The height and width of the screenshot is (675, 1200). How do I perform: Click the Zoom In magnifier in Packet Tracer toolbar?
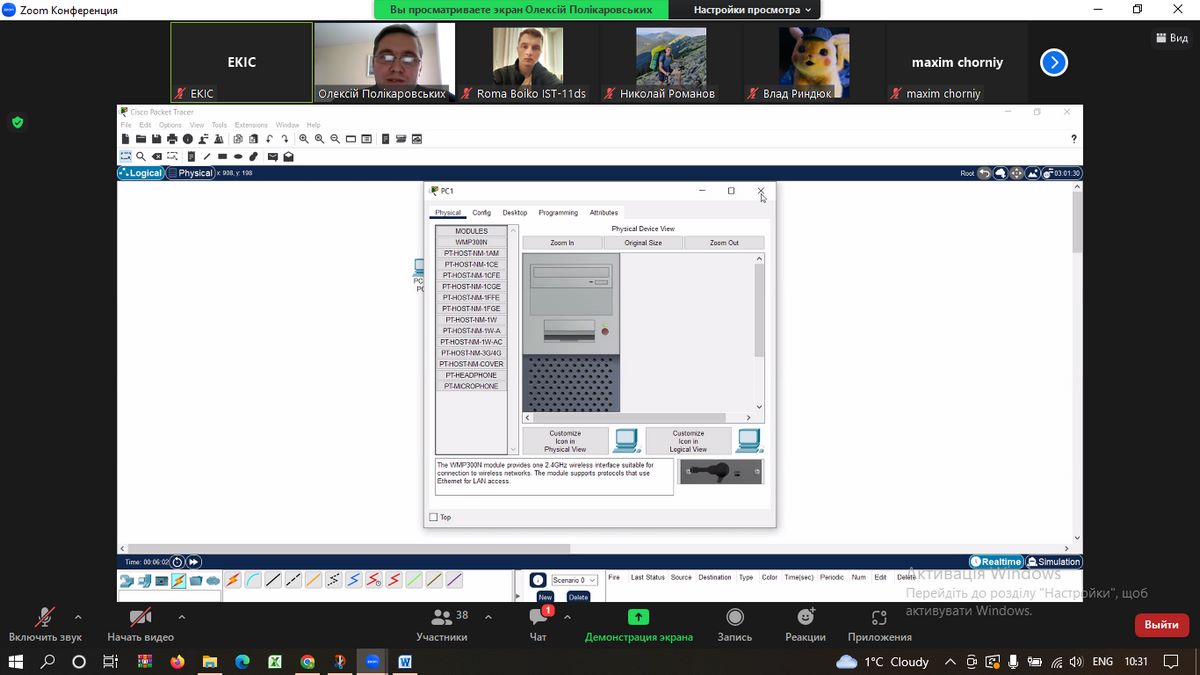305,139
